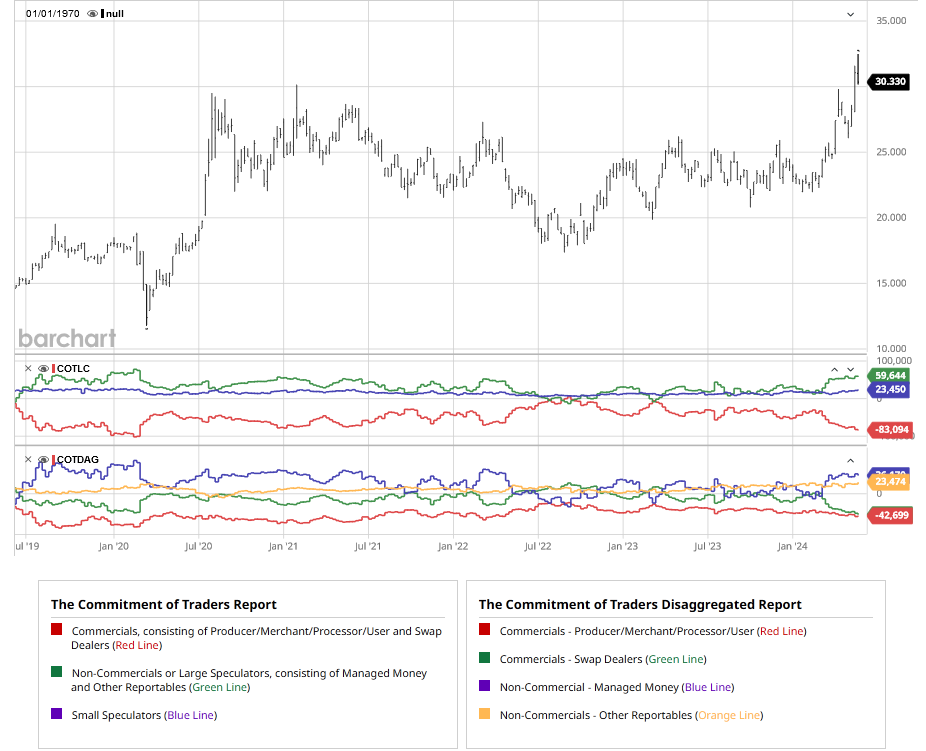The width and height of the screenshot is (926, 751).
Task: Click The Commitment of Traders Report heading
Action: [x=164, y=604]
